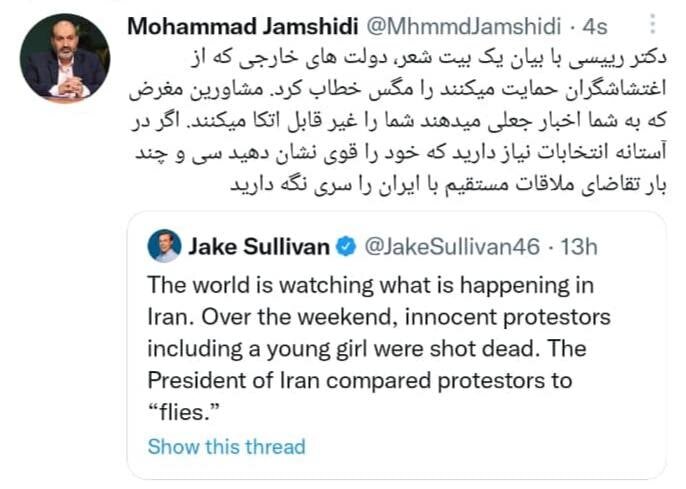The width and height of the screenshot is (686, 489).
Task: Click the blue verified badge icon
Action: click(339, 245)
